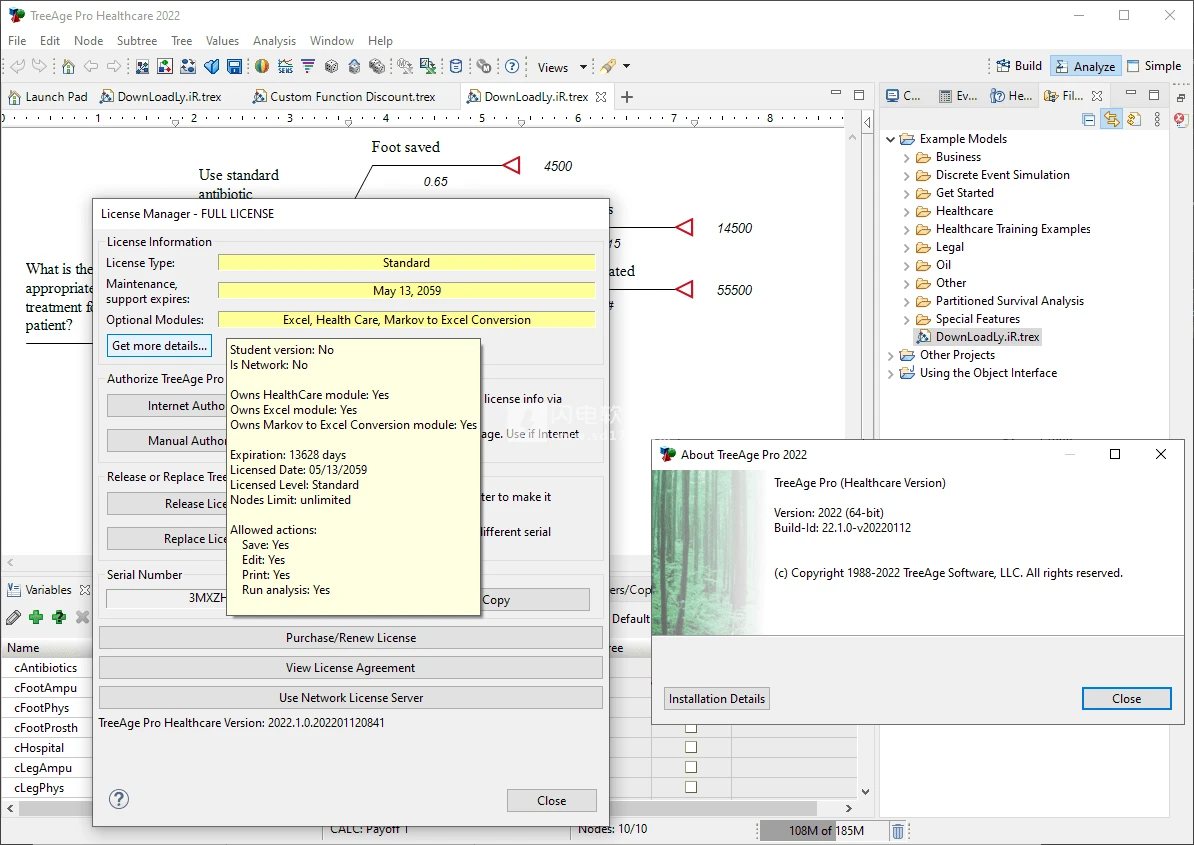Click the Home icon in the toolbar
The image size is (1194, 845).
pyautogui.click(x=69, y=67)
